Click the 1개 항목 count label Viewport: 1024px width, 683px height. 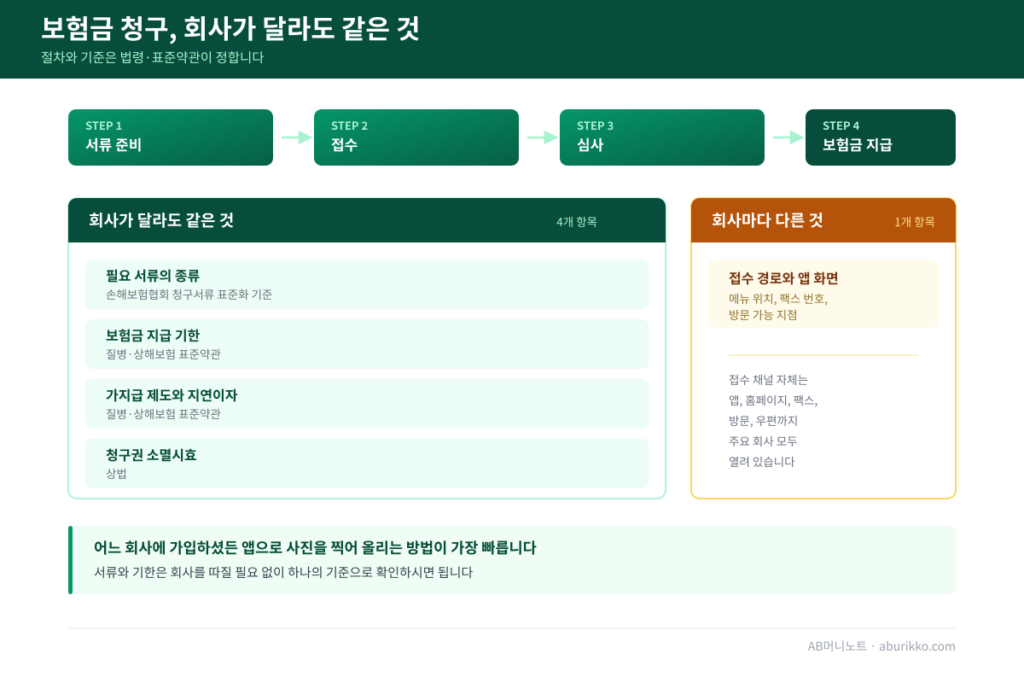point(914,222)
